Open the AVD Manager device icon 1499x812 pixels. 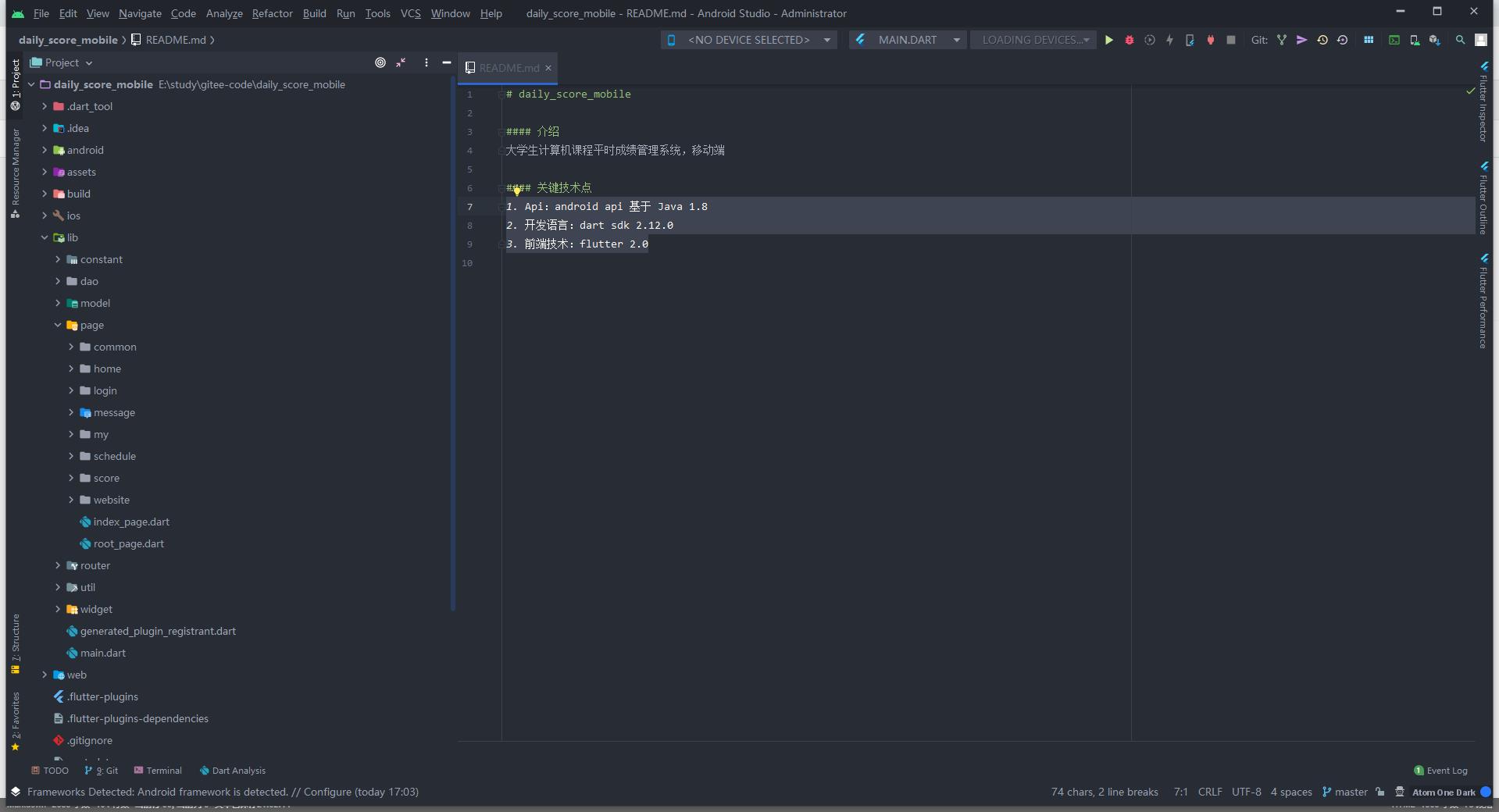[x=1415, y=40]
